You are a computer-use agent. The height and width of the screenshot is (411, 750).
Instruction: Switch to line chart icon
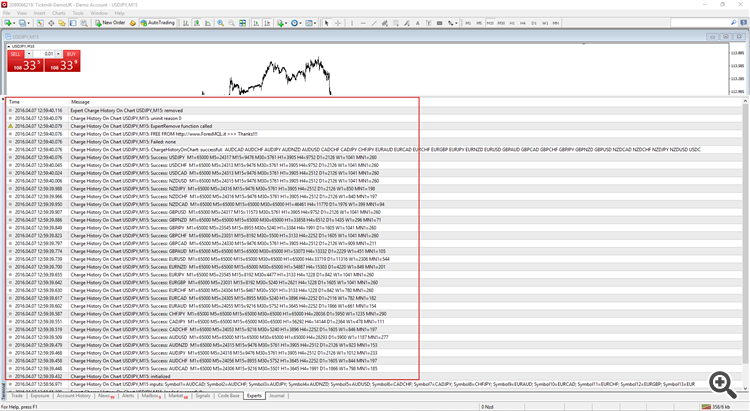point(208,23)
